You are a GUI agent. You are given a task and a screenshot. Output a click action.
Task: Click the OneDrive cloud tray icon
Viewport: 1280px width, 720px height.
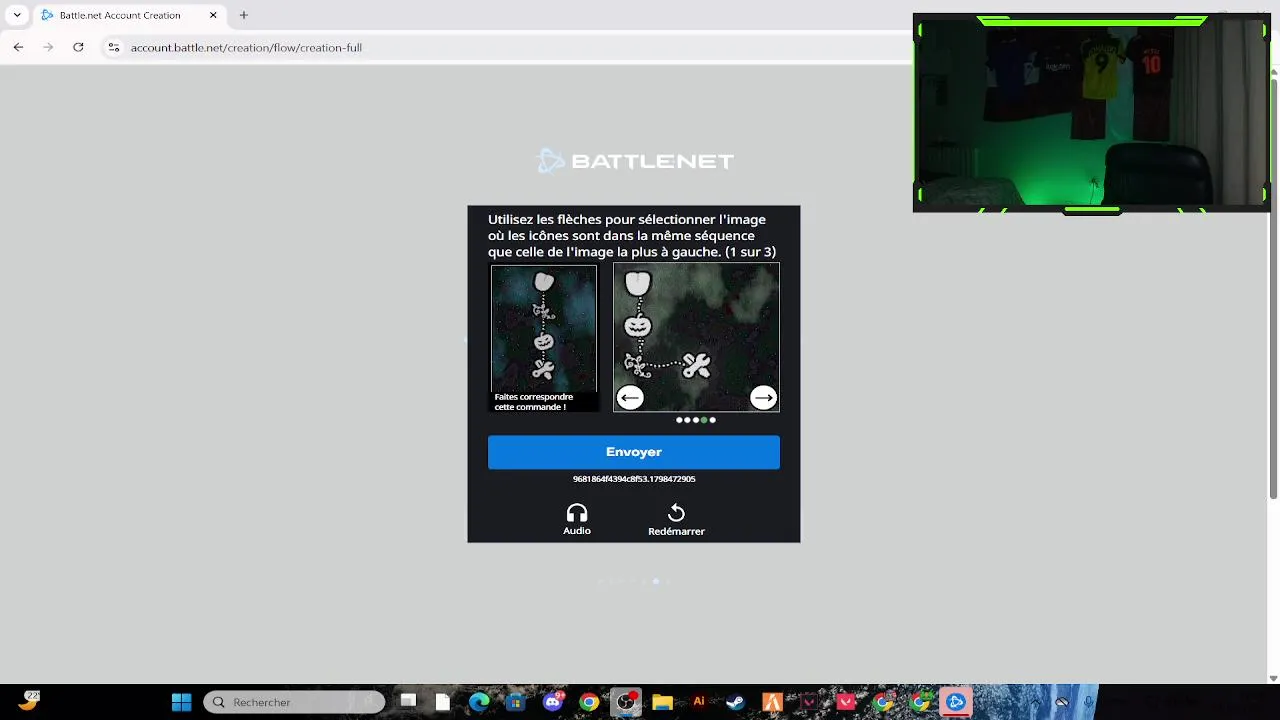(x=1062, y=702)
